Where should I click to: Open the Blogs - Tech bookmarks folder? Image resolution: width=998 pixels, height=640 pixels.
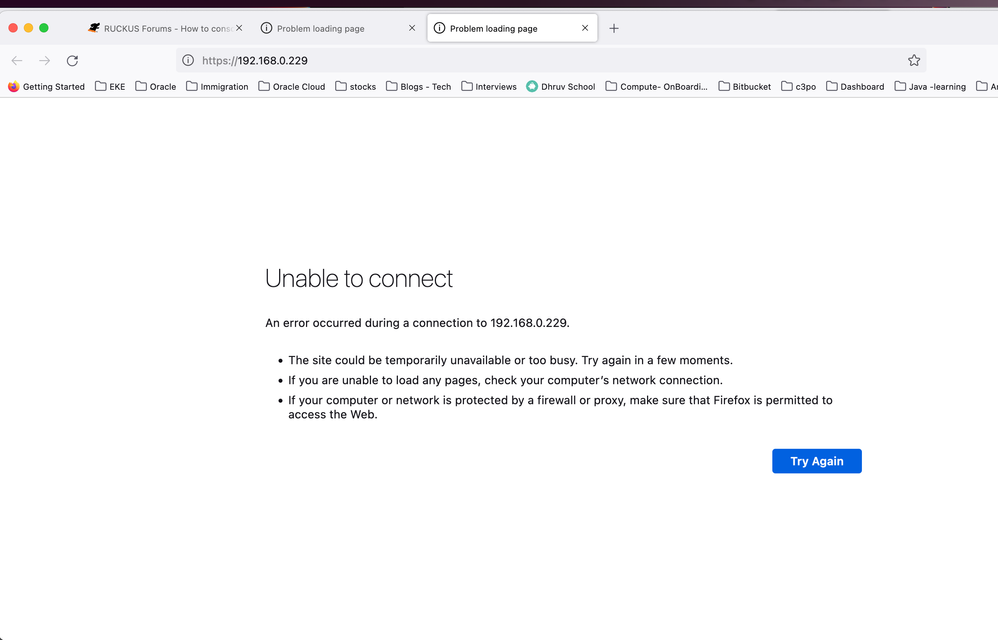coord(418,87)
